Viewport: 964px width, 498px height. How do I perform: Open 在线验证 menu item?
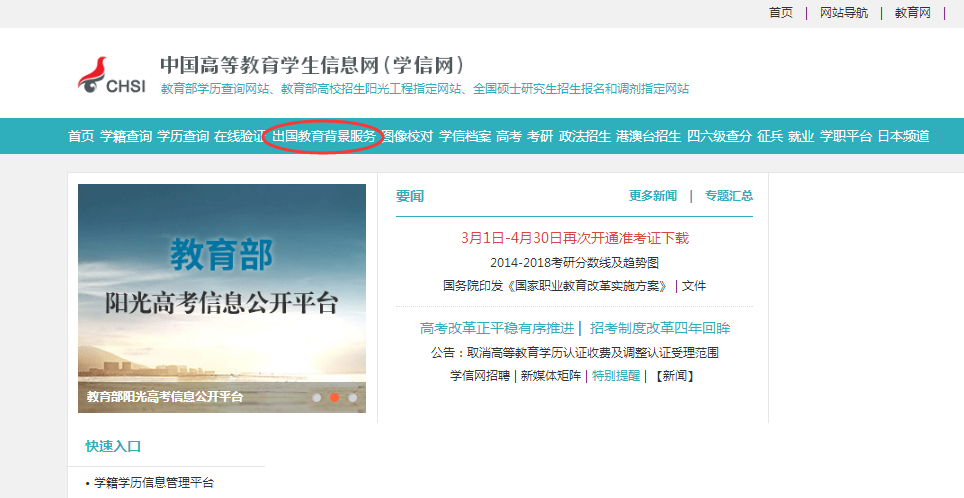239,136
